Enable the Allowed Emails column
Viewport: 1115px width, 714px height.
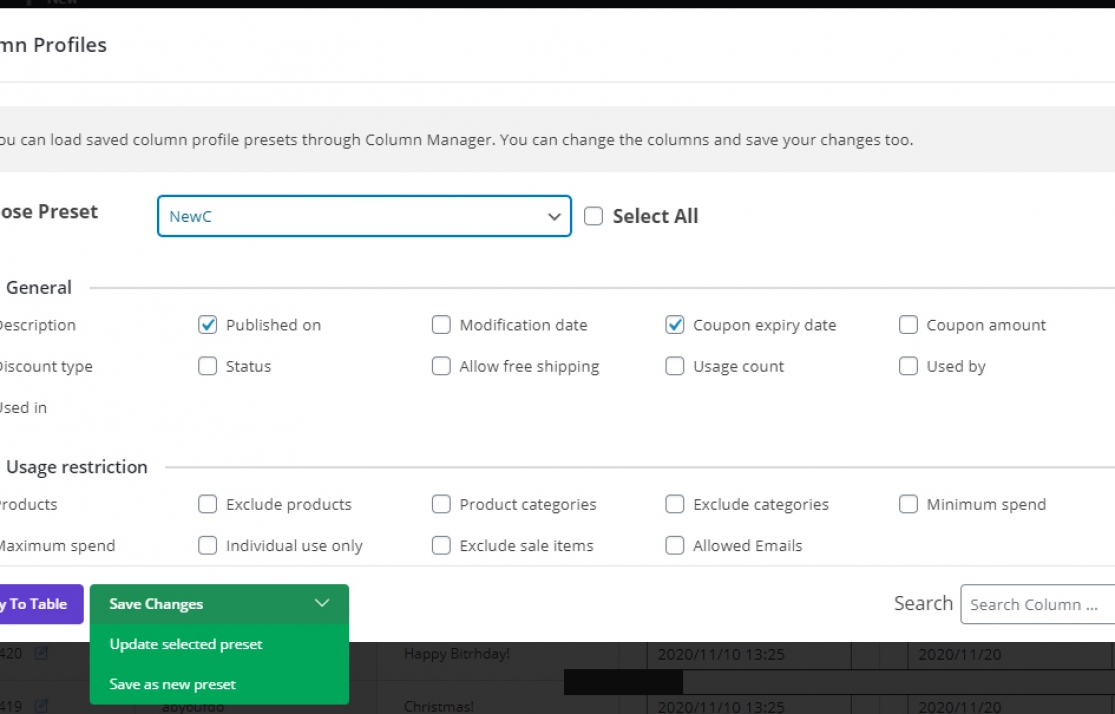pos(675,545)
